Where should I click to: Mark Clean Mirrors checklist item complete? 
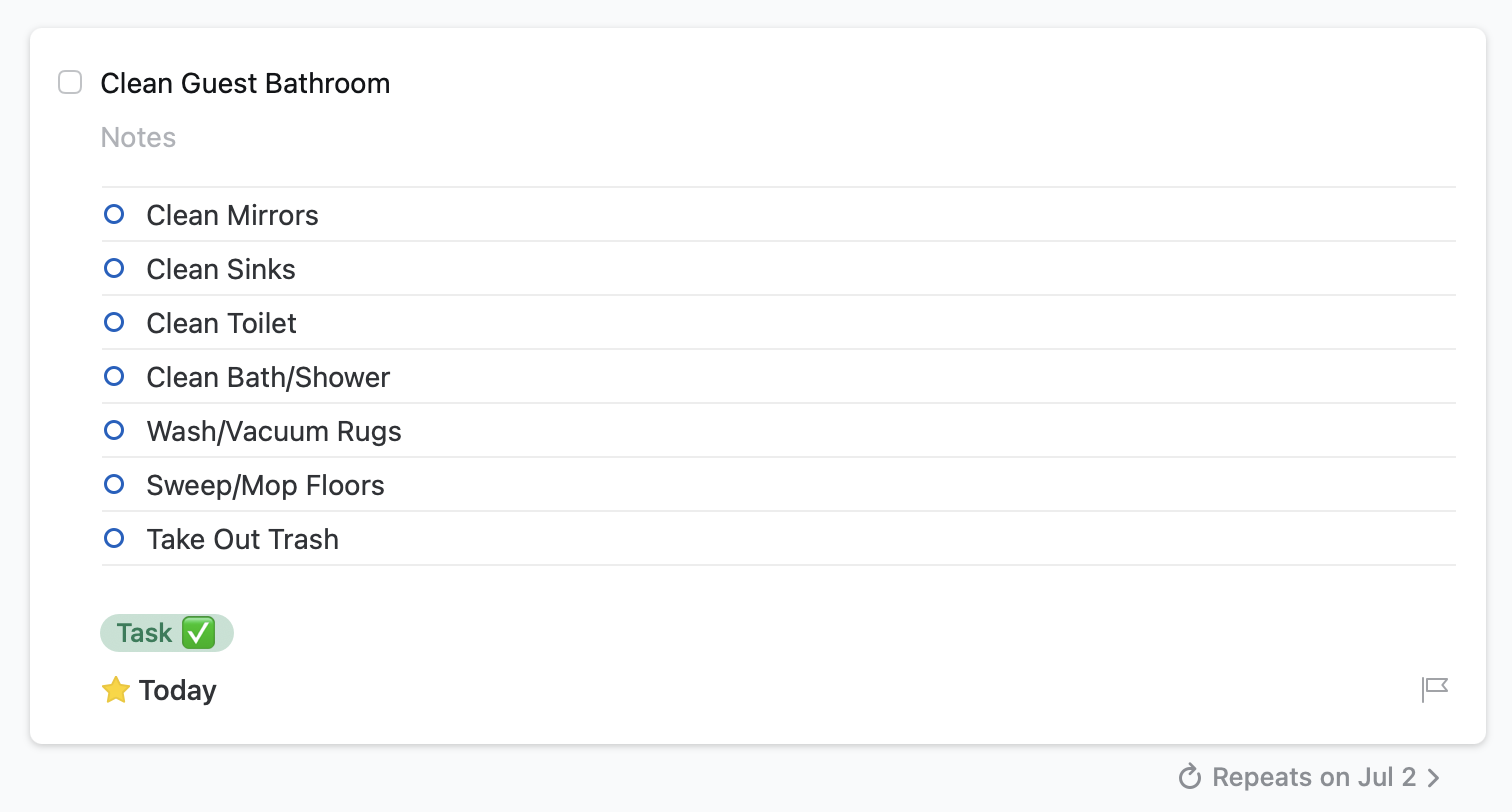point(114,215)
